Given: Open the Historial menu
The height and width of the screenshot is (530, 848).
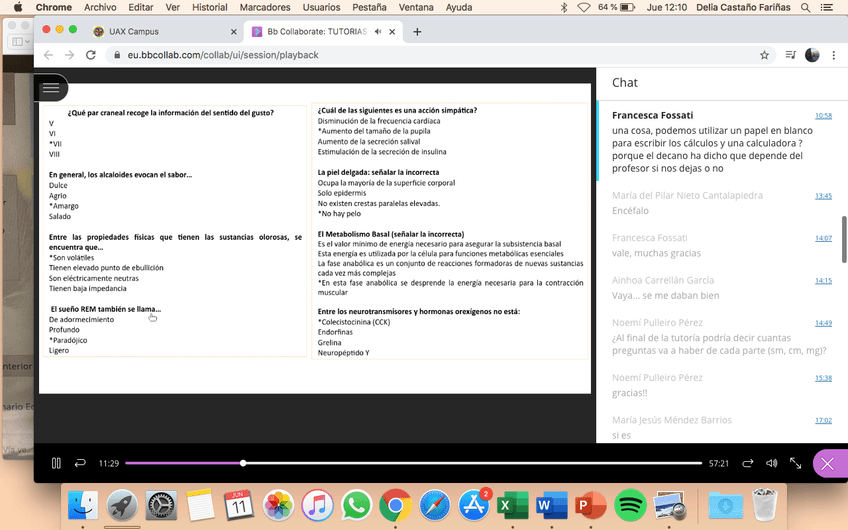Looking at the screenshot, I should (210, 8).
